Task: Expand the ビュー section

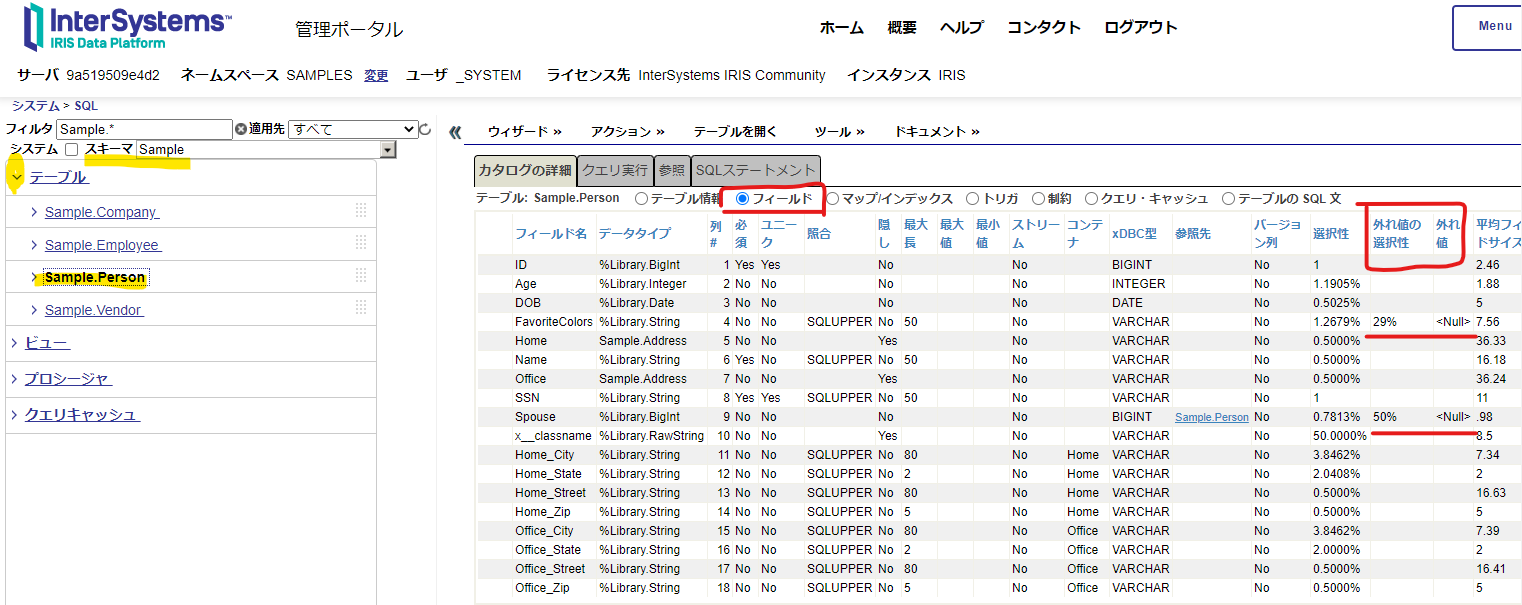Action: pyautogui.click(x=46, y=343)
